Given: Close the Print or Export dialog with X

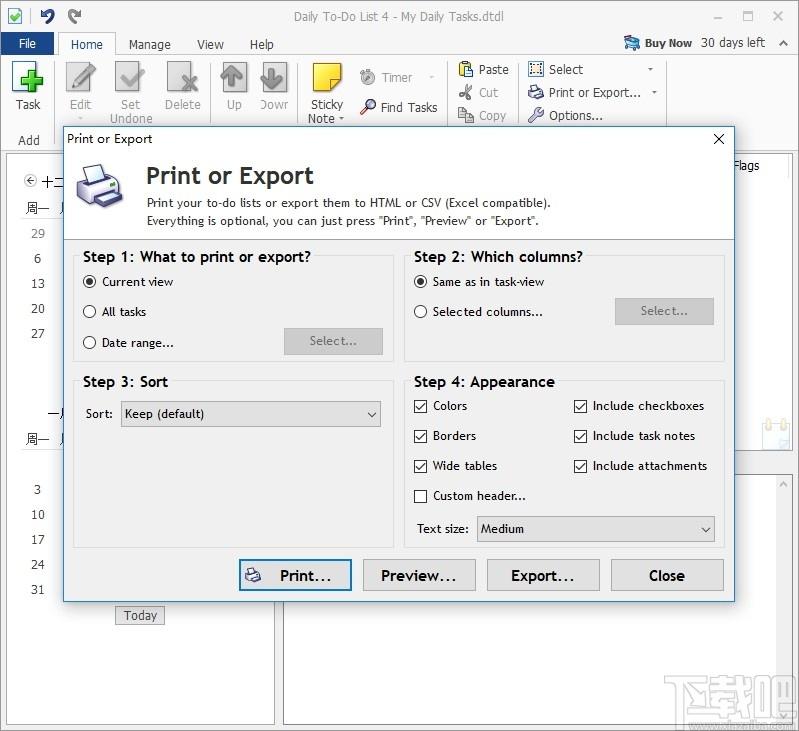Looking at the screenshot, I should click(x=719, y=139).
